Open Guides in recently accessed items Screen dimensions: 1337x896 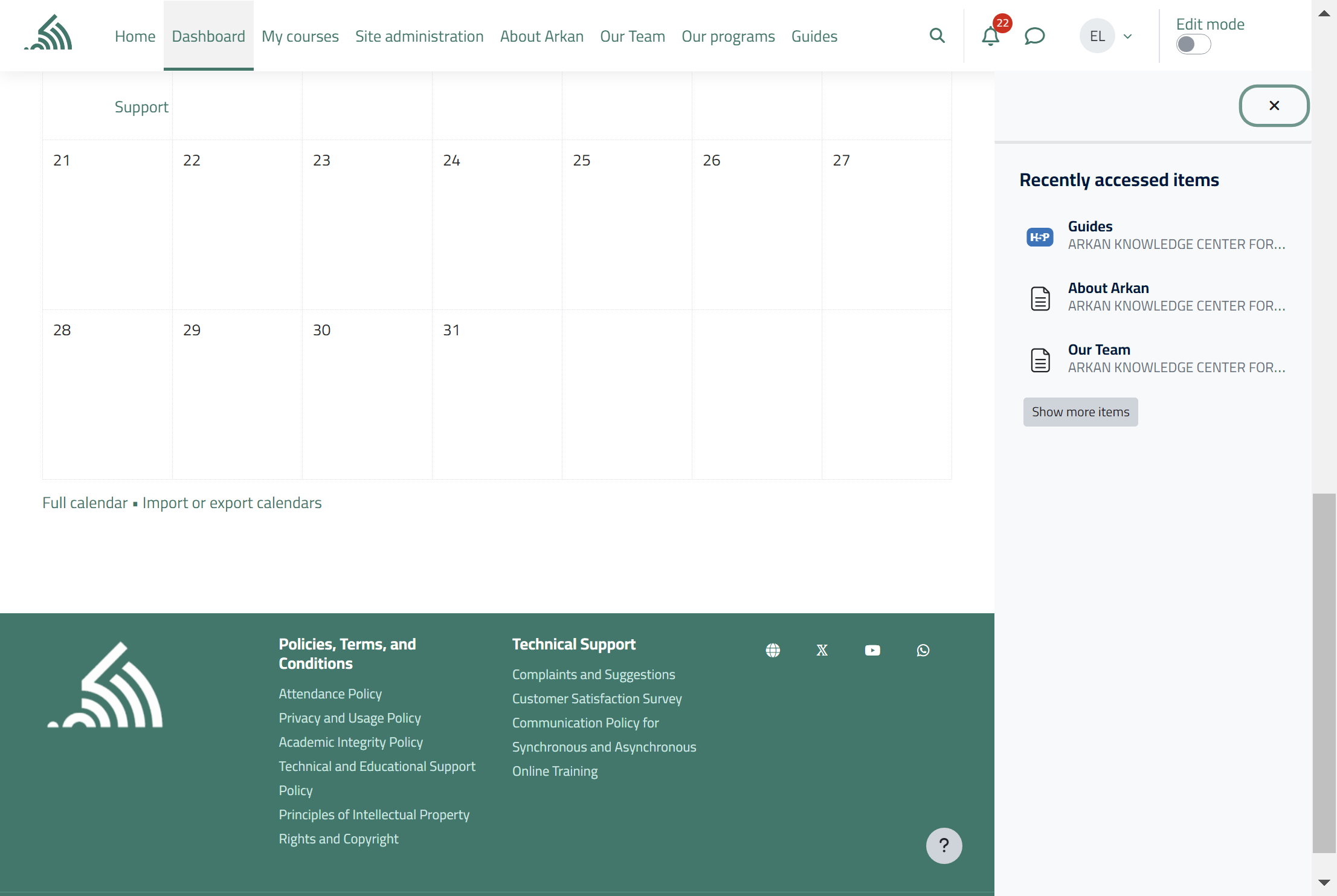pyautogui.click(x=1090, y=227)
